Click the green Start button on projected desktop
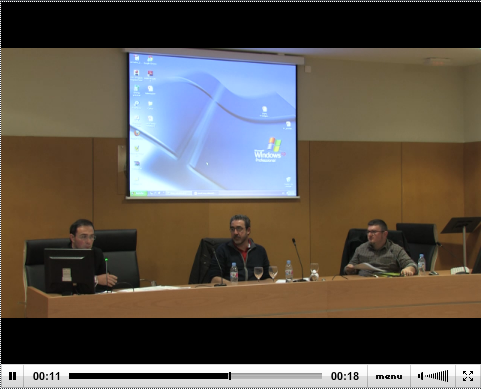The height and width of the screenshot is (389, 481). pyautogui.click(x=139, y=193)
